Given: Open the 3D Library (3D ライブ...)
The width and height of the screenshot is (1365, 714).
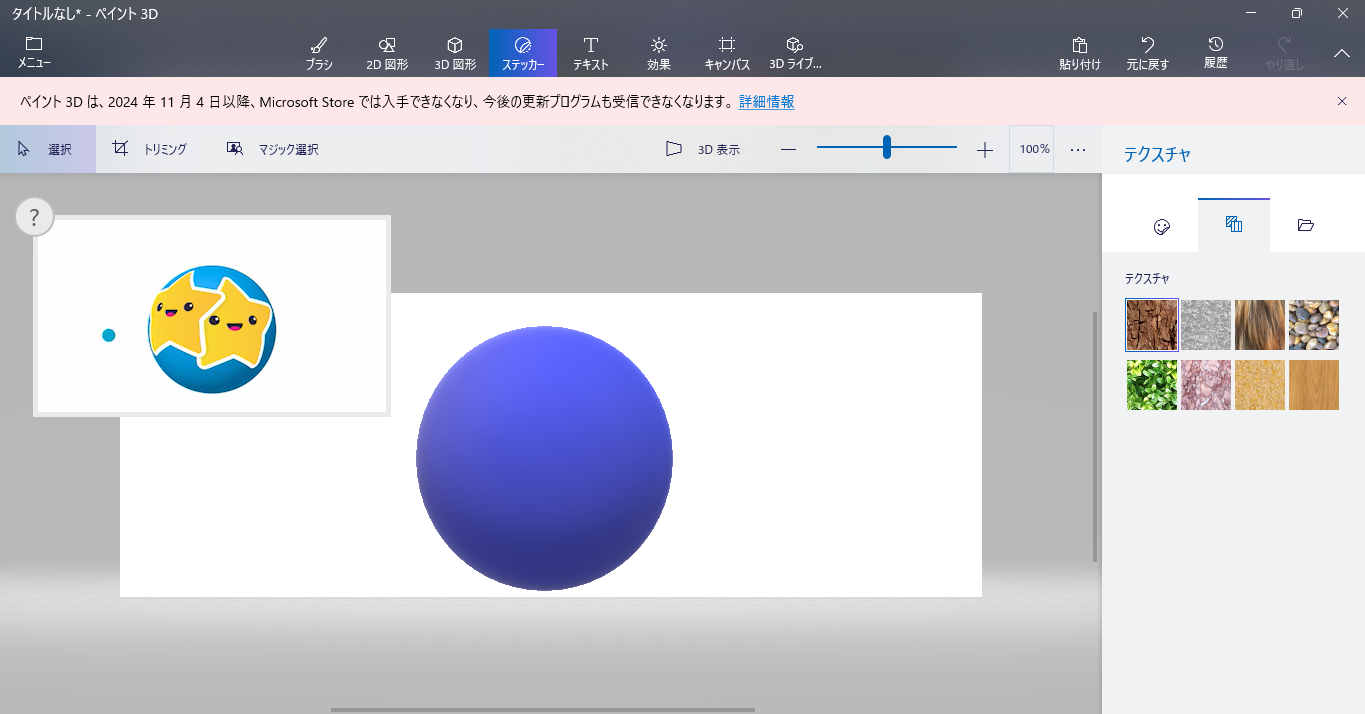Looking at the screenshot, I should click(x=795, y=53).
